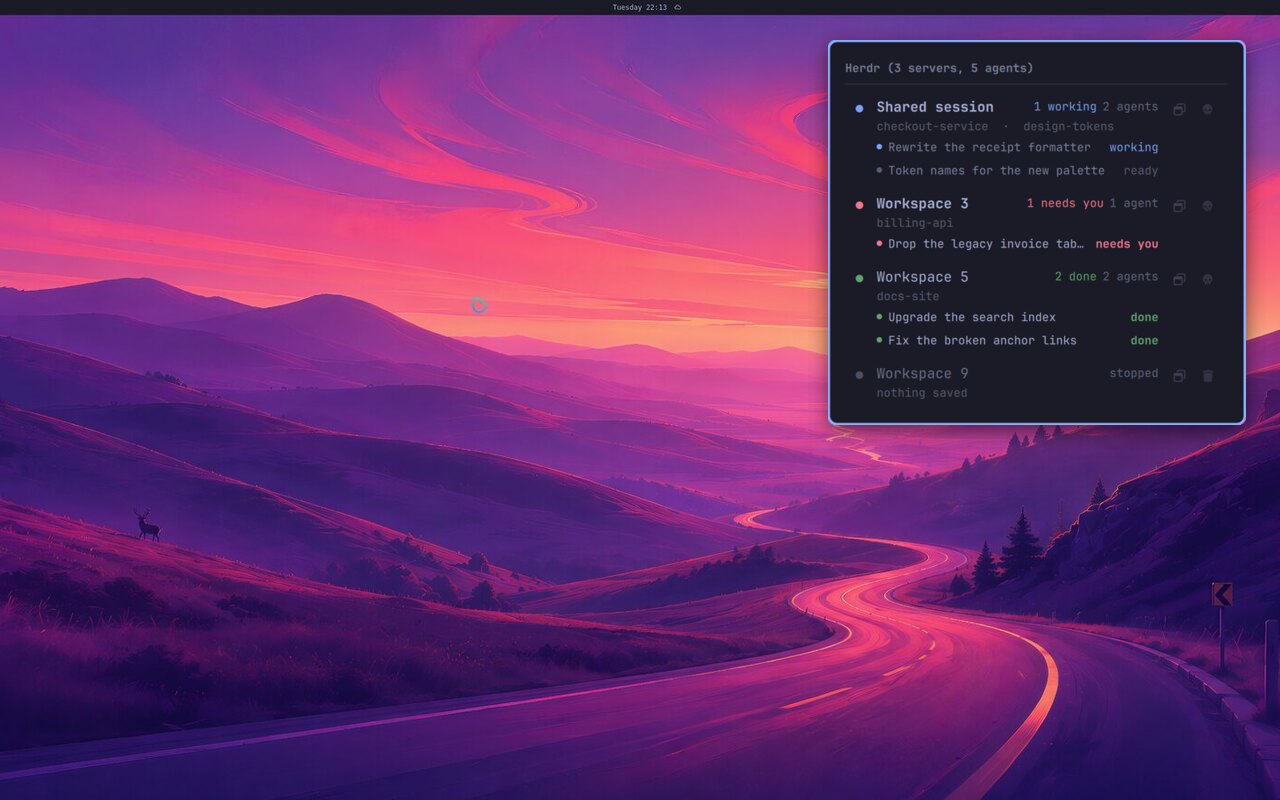The width and height of the screenshot is (1280, 800).
Task: Click the "done" status of the search index agent
Action: pos(1145,317)
